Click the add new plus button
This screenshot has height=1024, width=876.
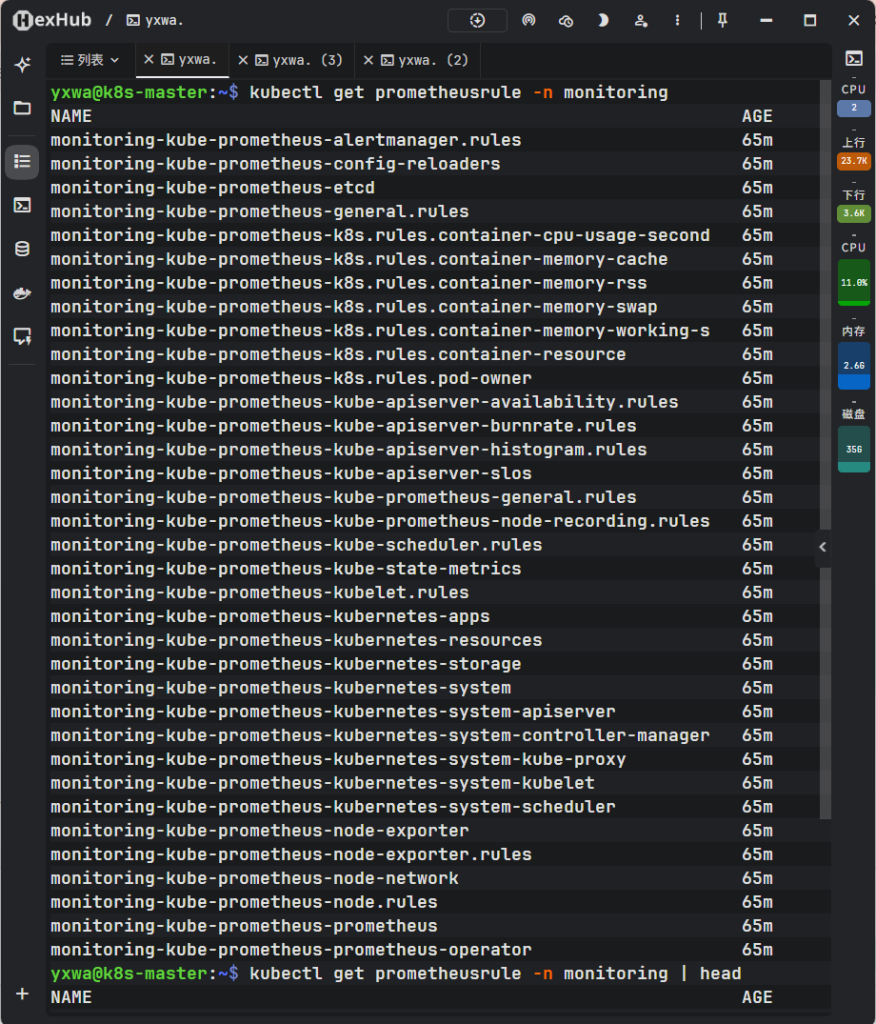tap(22, 994)
